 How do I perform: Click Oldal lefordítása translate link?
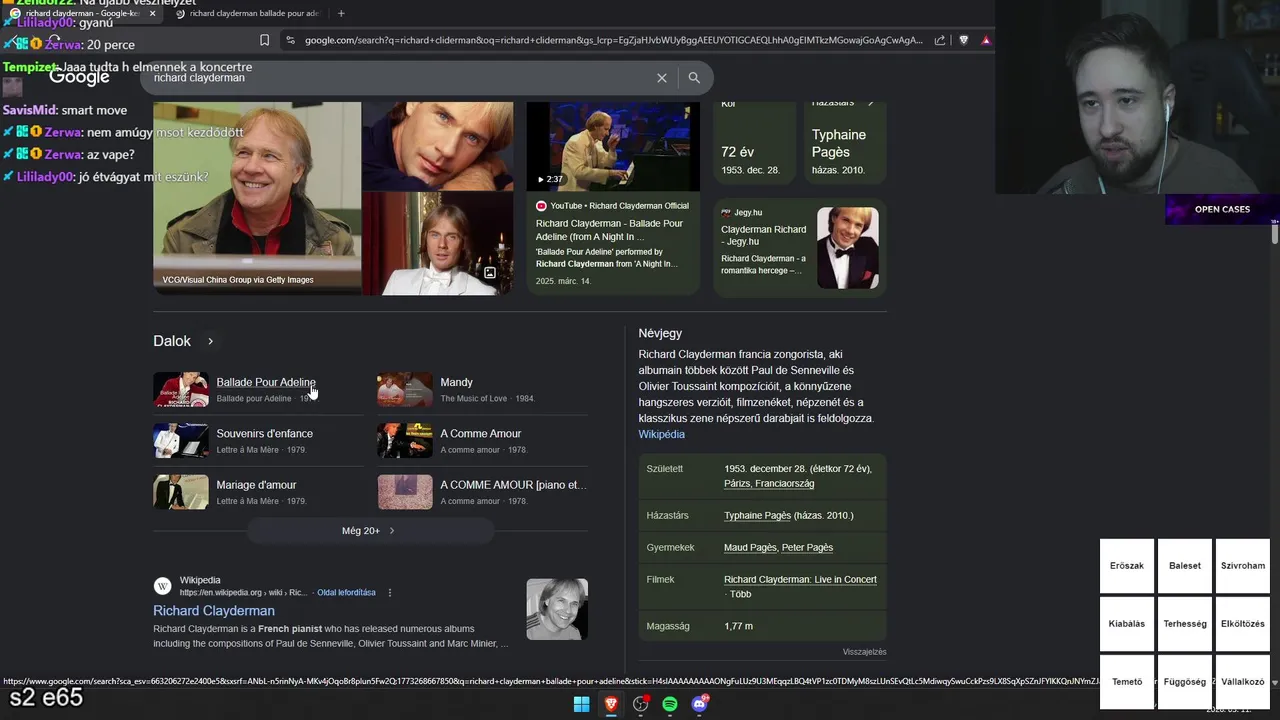pyautogui.click(x=346, y=592)
